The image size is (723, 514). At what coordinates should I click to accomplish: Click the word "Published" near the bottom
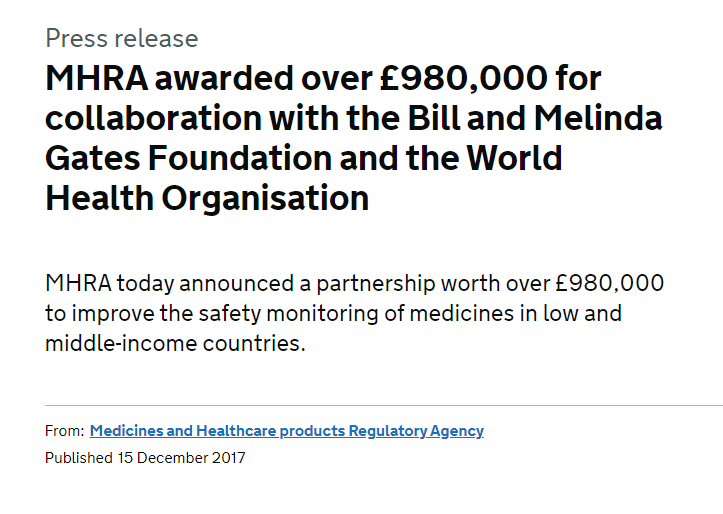point(79,458)
